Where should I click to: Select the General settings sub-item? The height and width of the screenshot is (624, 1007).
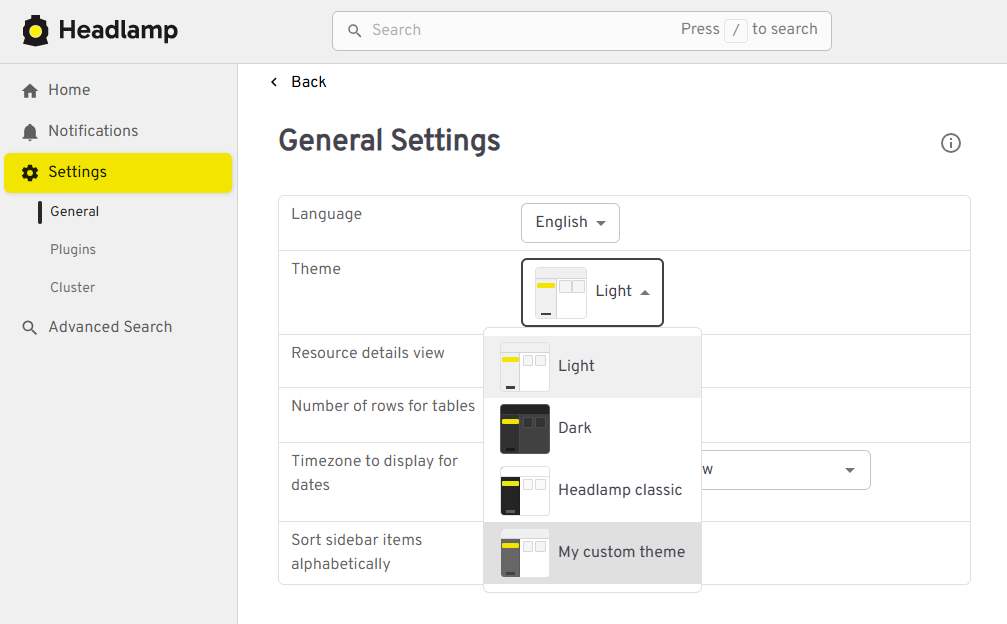pos(74,212)
